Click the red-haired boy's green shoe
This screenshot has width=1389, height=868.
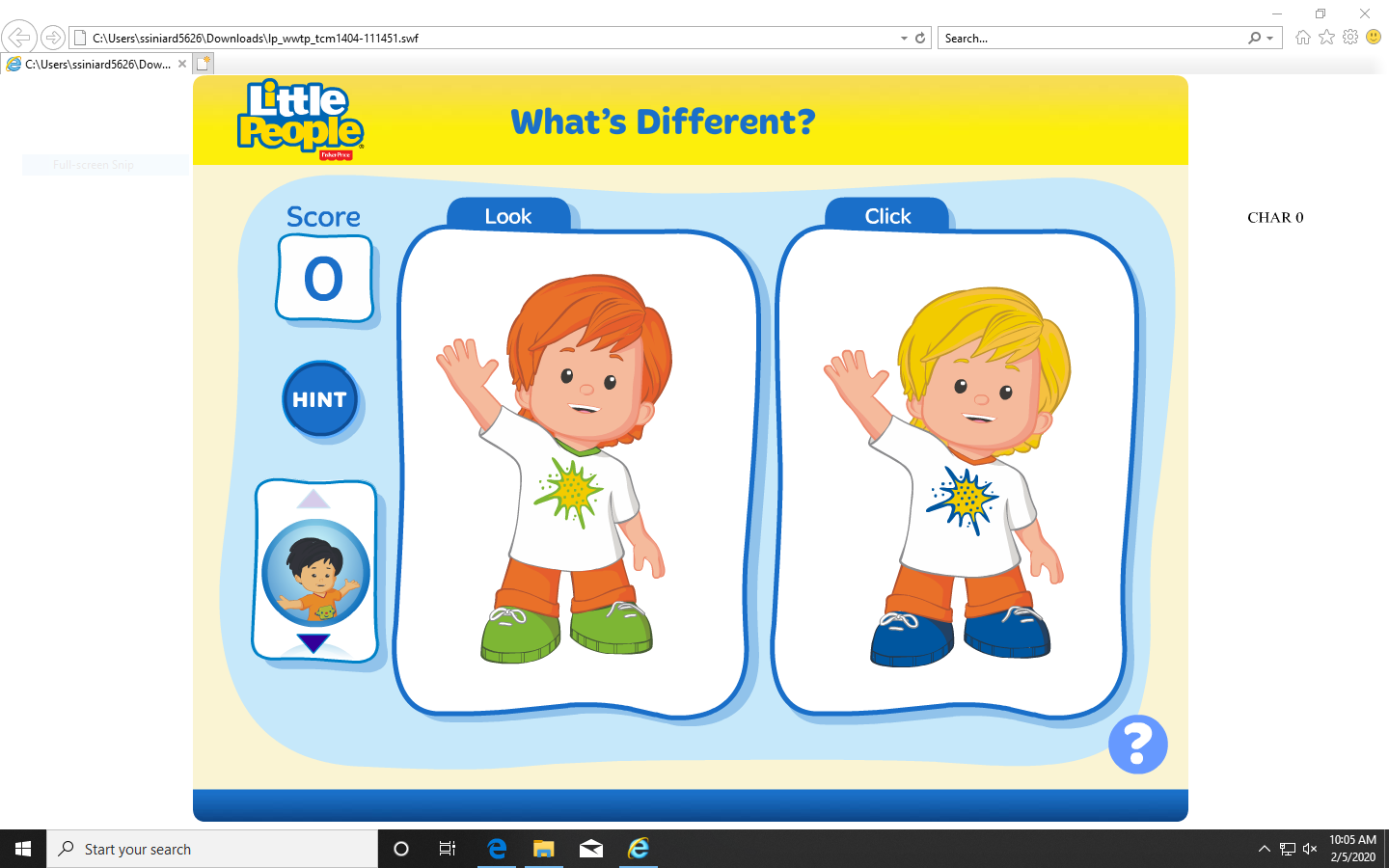click(520, 634)
